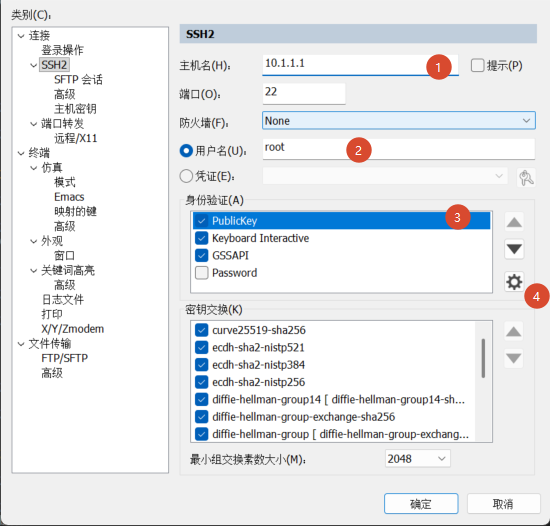Uncheck diffie-hellman-group [diffie-hellman-group-exchang... entry
This screenshot has height=526, width=550.
coord(201,434)
